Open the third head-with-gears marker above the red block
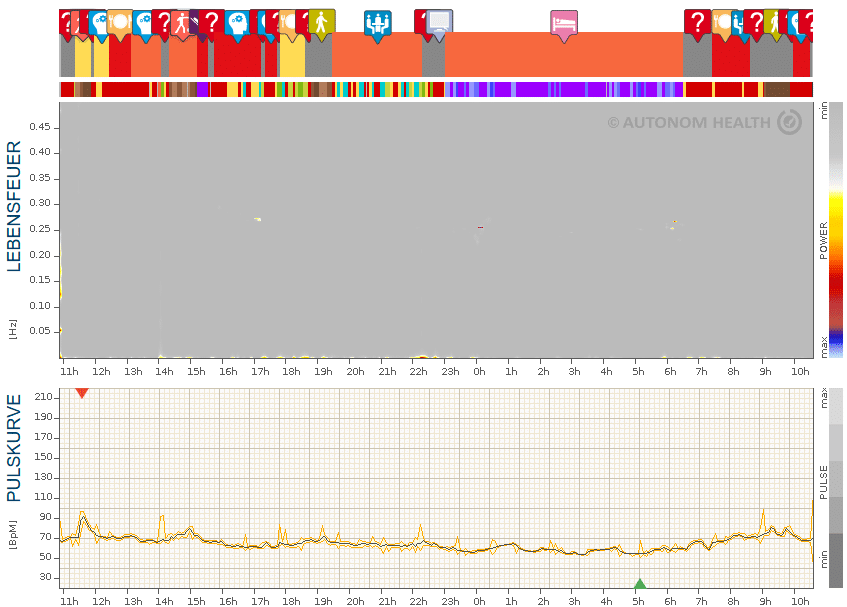The height and width of the screenshot is (607, 847). (238, 24)
